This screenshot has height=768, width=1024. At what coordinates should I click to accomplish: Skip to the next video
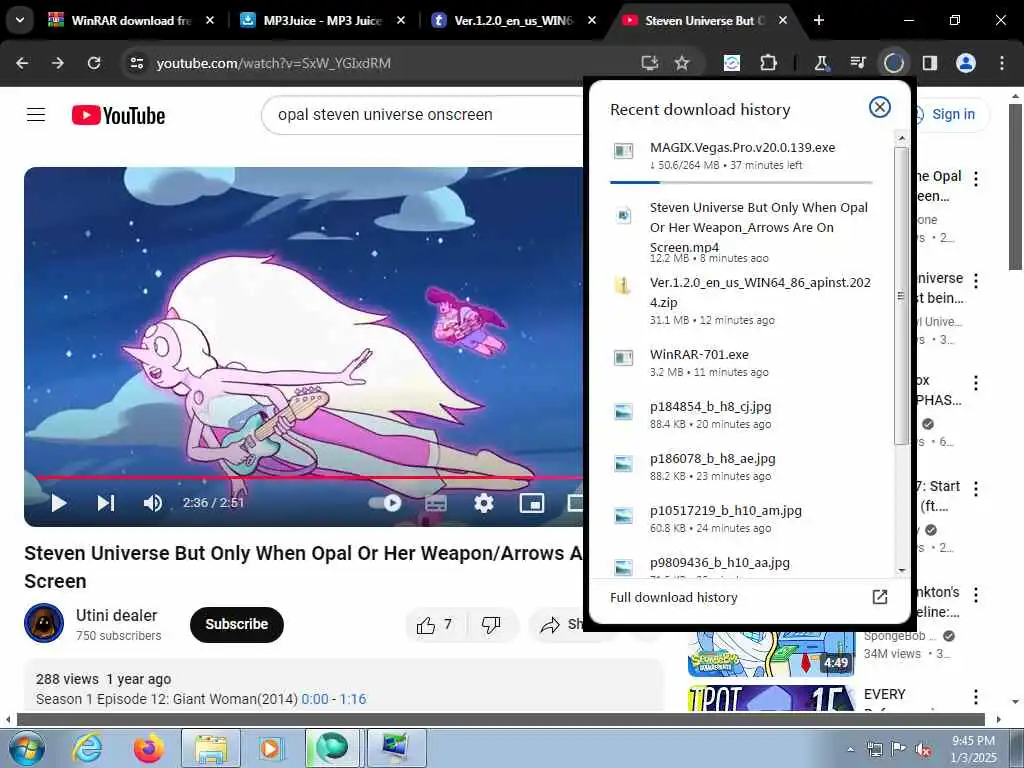point(105,503)
